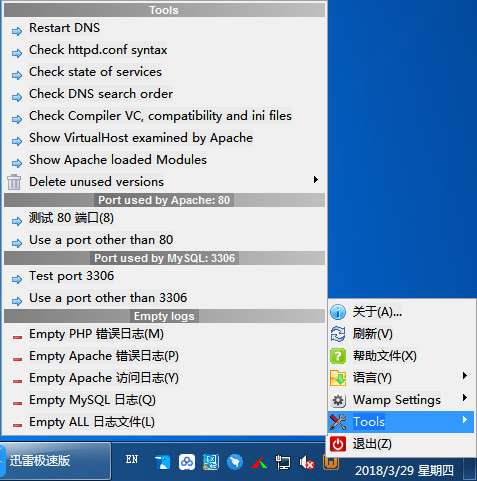This screenshot has height=481, width=477.
Task: Click the refresh arrows icon for 刷新(V)
Action: (x=338, y=334)
